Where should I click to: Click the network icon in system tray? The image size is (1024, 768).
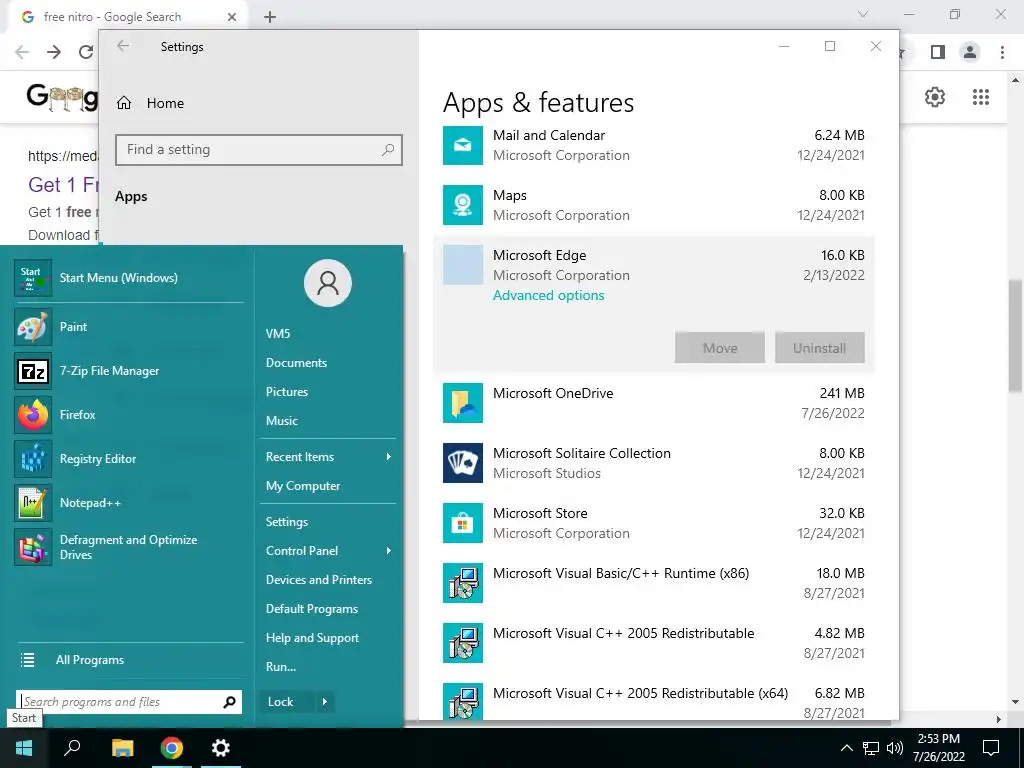pyautogui.click(x=871, y=748)
